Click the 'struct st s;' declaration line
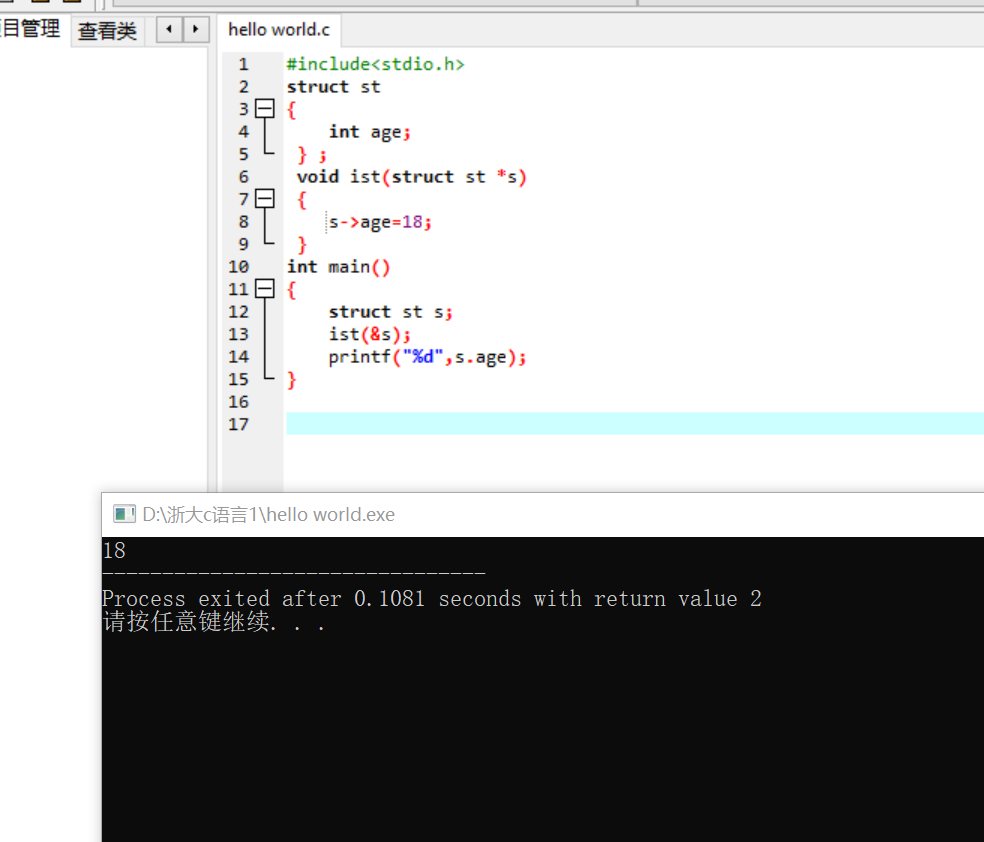Image resolution: width=984 pixels, height=842 pixels. point(390,312)
